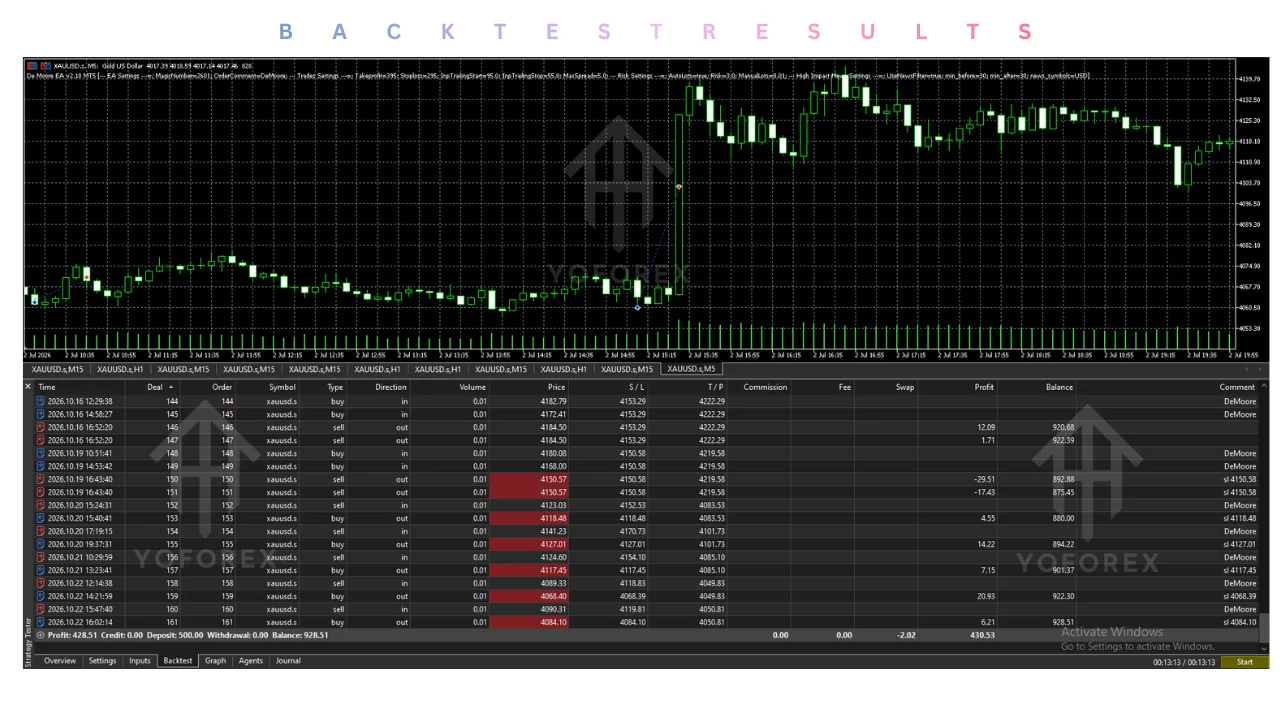Open the Journal tab

288,661
